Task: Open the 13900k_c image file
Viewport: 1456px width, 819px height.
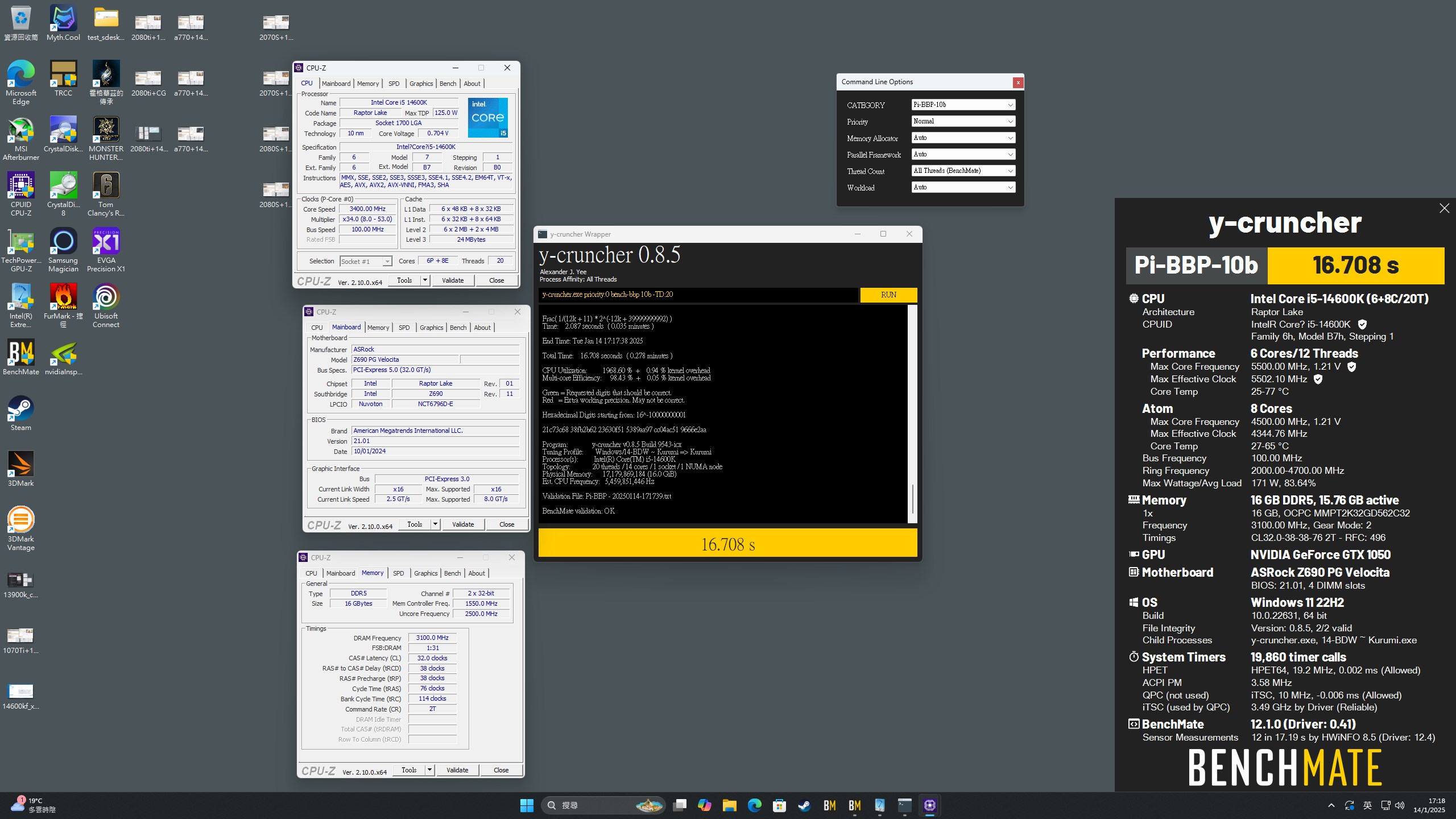Action: tap(20, 585)
